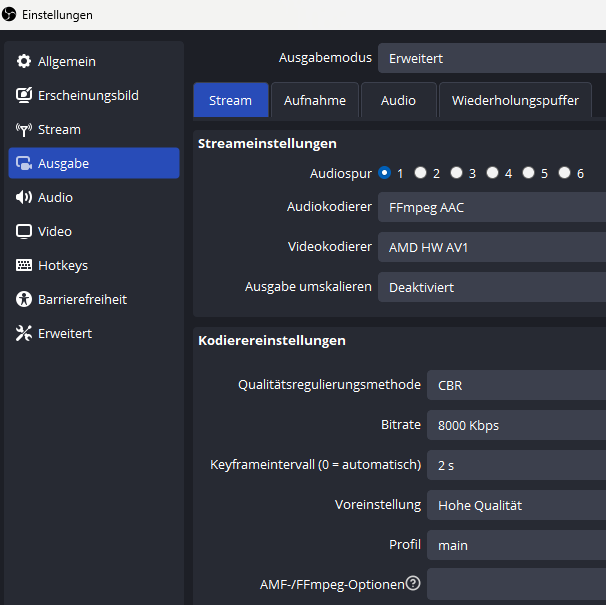The width and height of the screenshot is (606, 605).
Task: Switch to the Aufnahme tab
Action: coord(315,100)
